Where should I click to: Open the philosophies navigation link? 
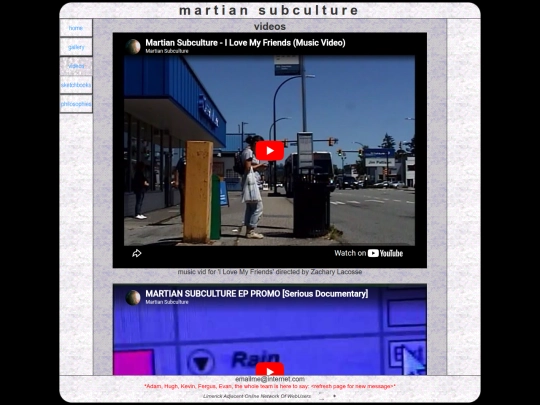pyautogui.click(x=76, y=104)
